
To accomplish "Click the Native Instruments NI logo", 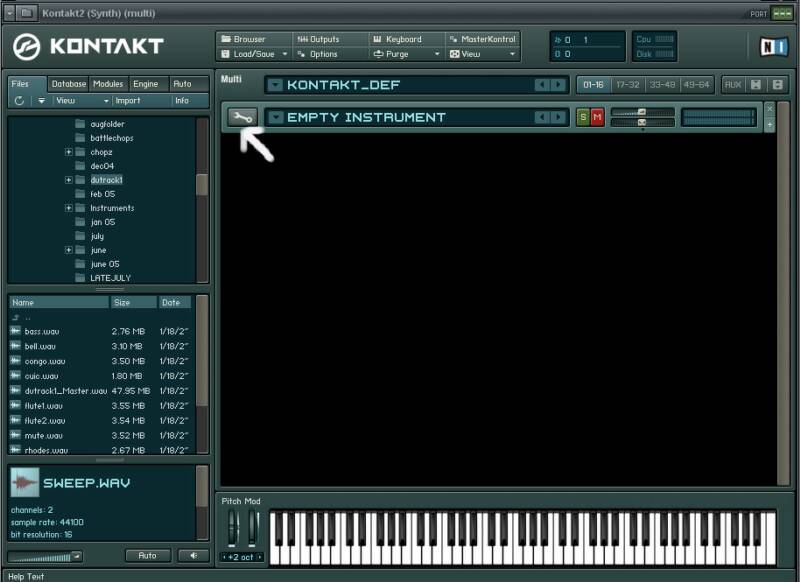I will point(774,47).
